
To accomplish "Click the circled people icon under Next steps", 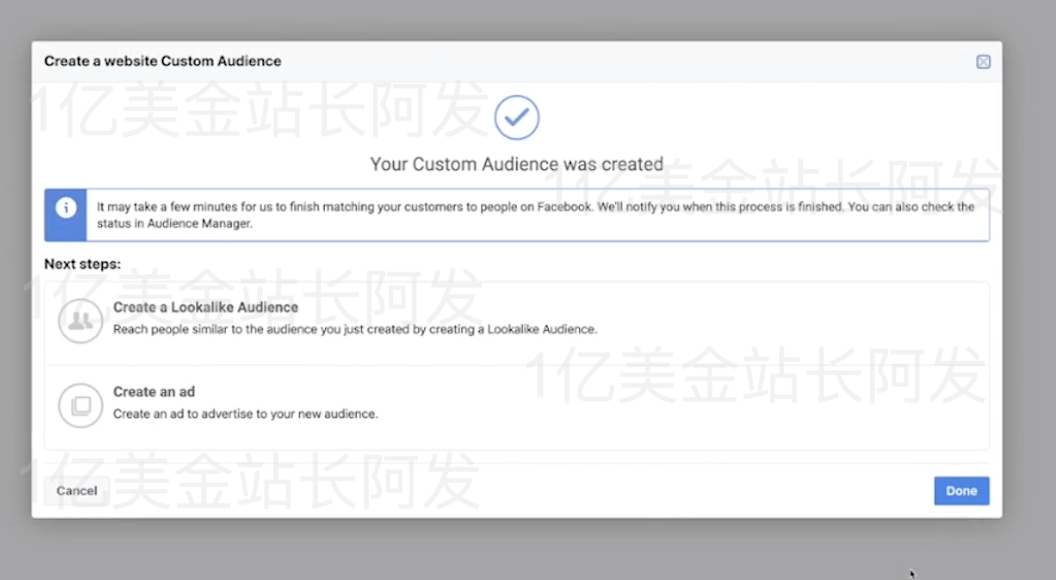I will (80, 320).
